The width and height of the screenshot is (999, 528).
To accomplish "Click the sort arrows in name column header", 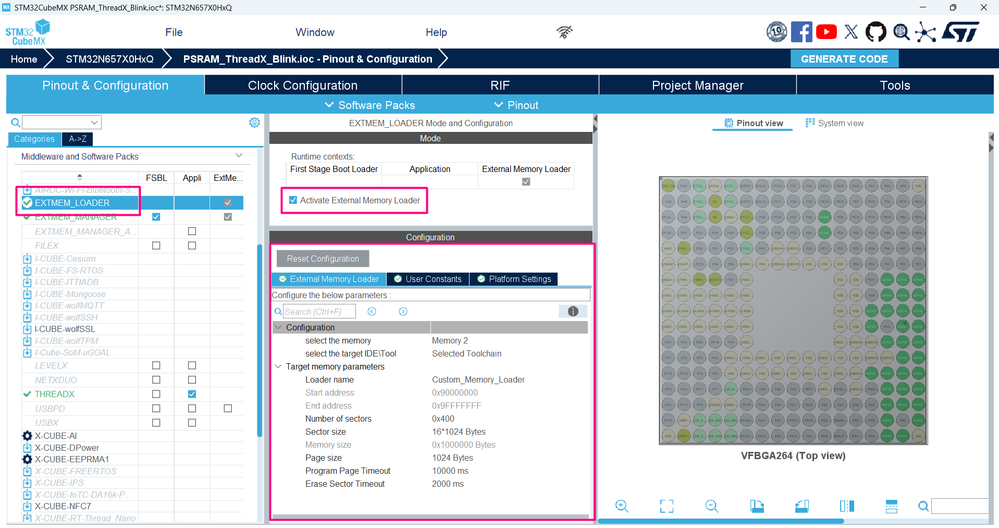I will coord(80,177).
